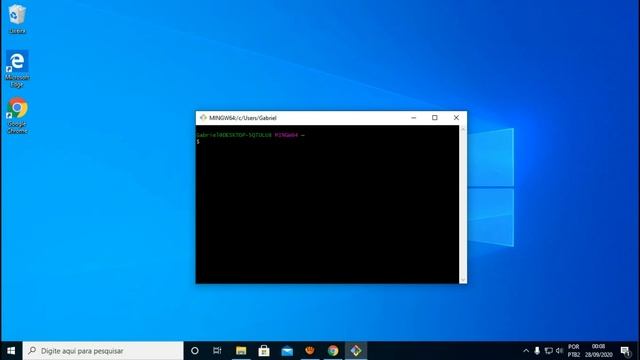
Task: Select the Google Chrome desktop shortcut
Action: [x=17, y=116]
